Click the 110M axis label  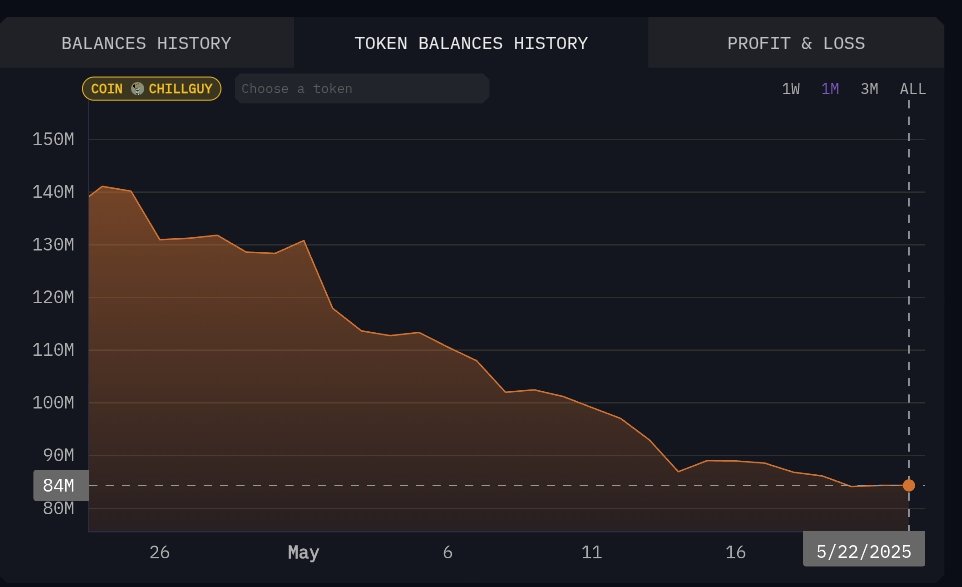pos(53,350)
